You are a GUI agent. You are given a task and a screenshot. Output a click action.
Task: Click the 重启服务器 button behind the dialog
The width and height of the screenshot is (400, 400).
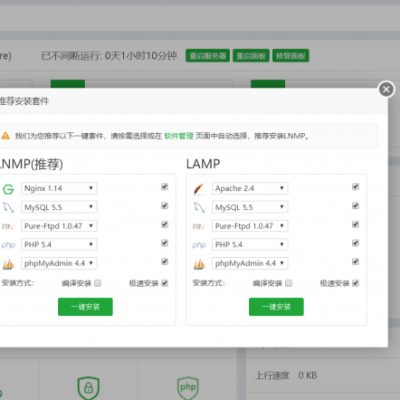(x=208, y=56)
